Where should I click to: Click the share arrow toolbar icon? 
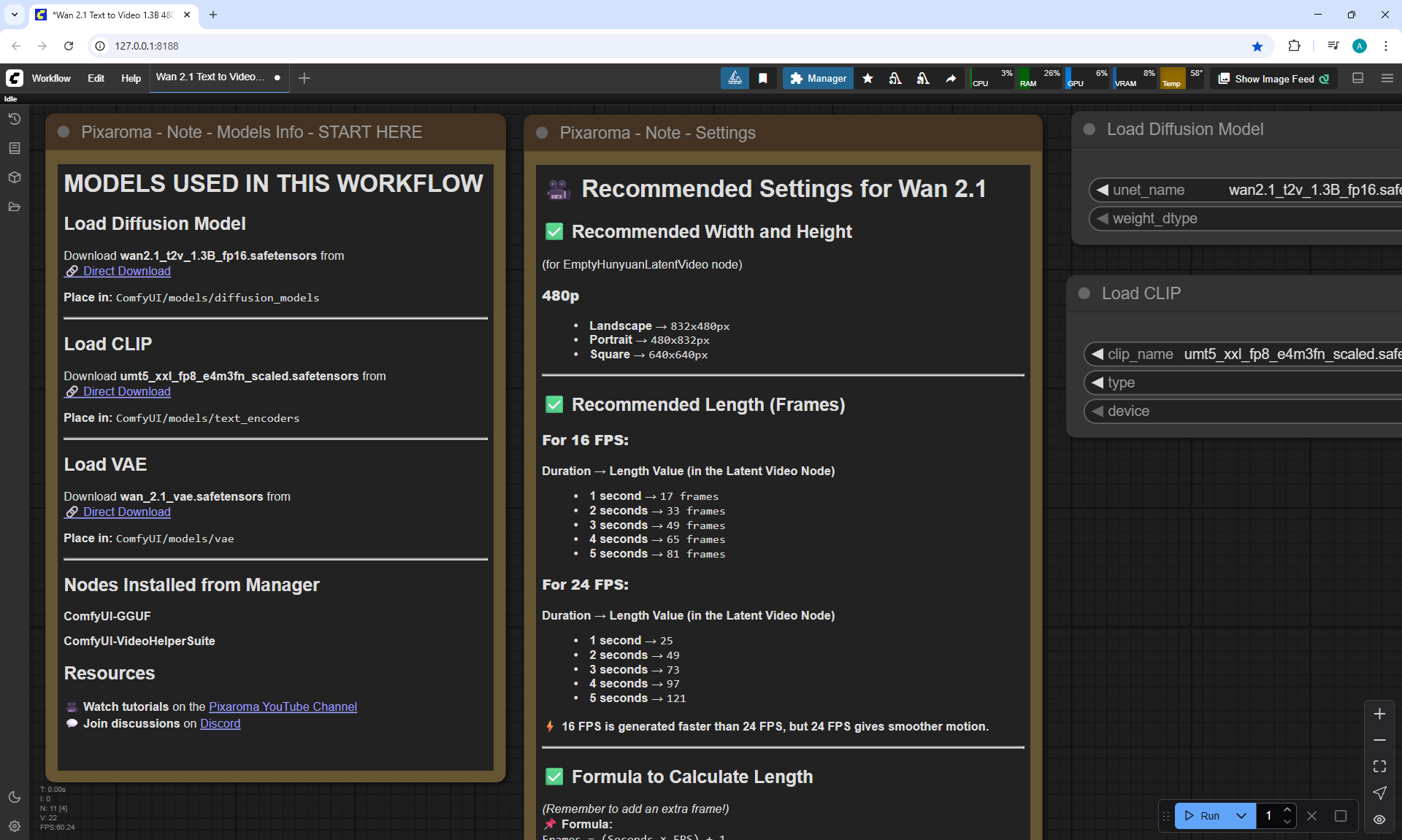[x=951, y=78]
